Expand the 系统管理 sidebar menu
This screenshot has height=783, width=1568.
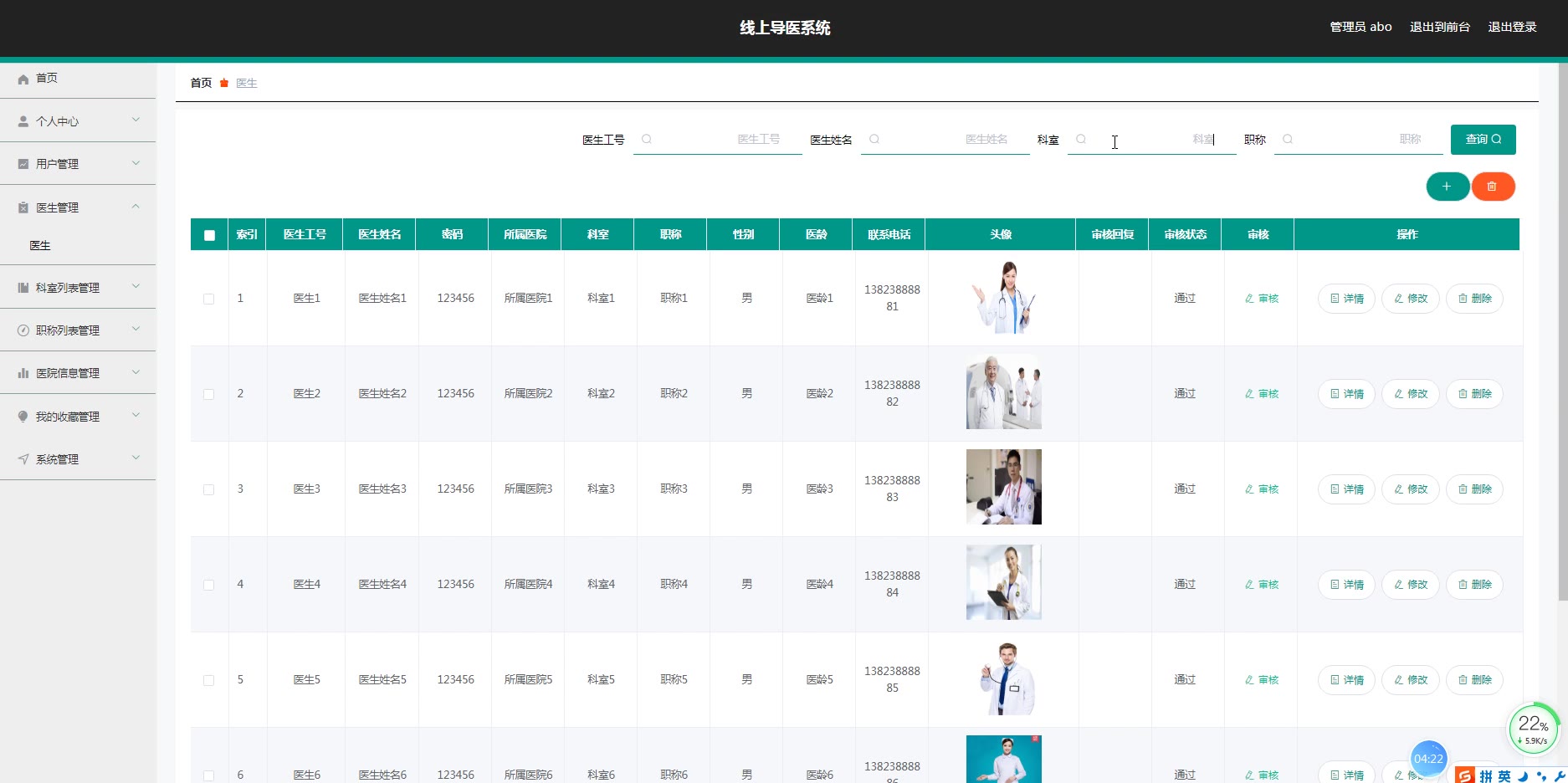(x=78, y=459)
